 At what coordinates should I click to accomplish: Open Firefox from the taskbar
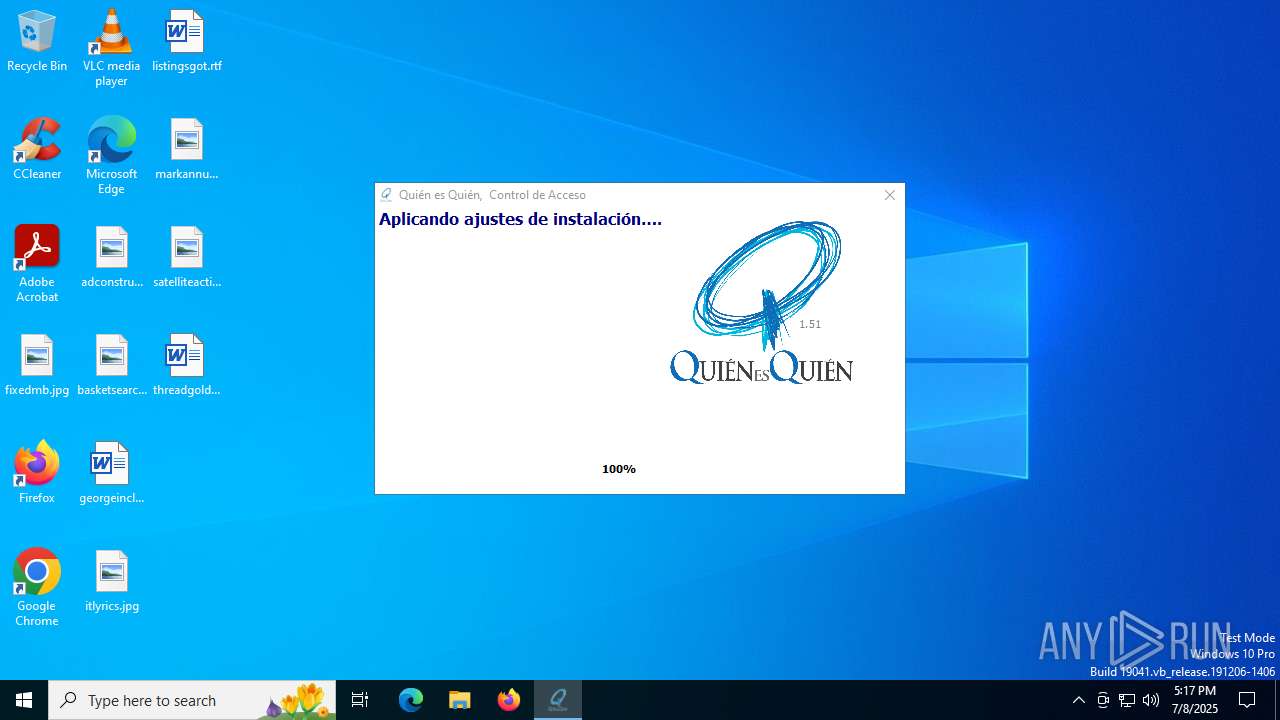(509, 700)
